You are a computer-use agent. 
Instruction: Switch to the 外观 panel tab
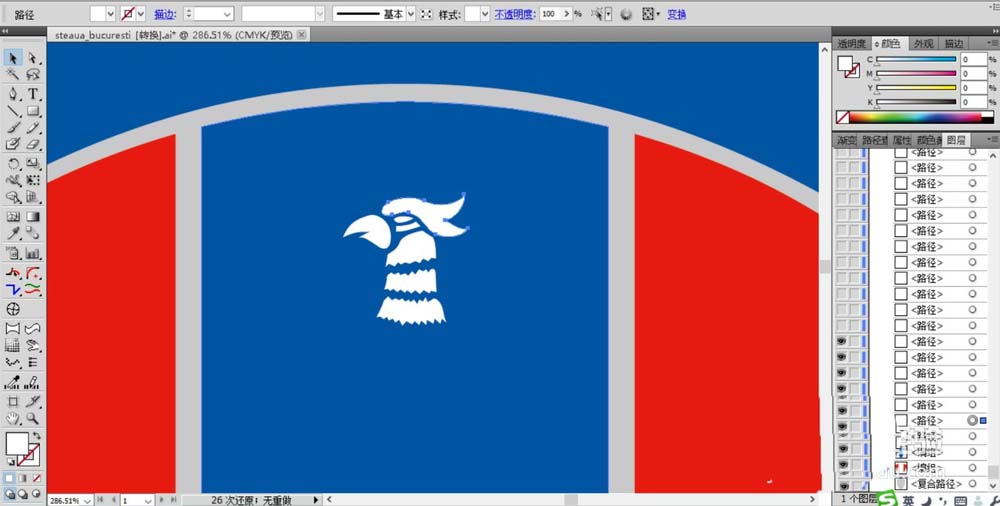(x=923, y=43)
